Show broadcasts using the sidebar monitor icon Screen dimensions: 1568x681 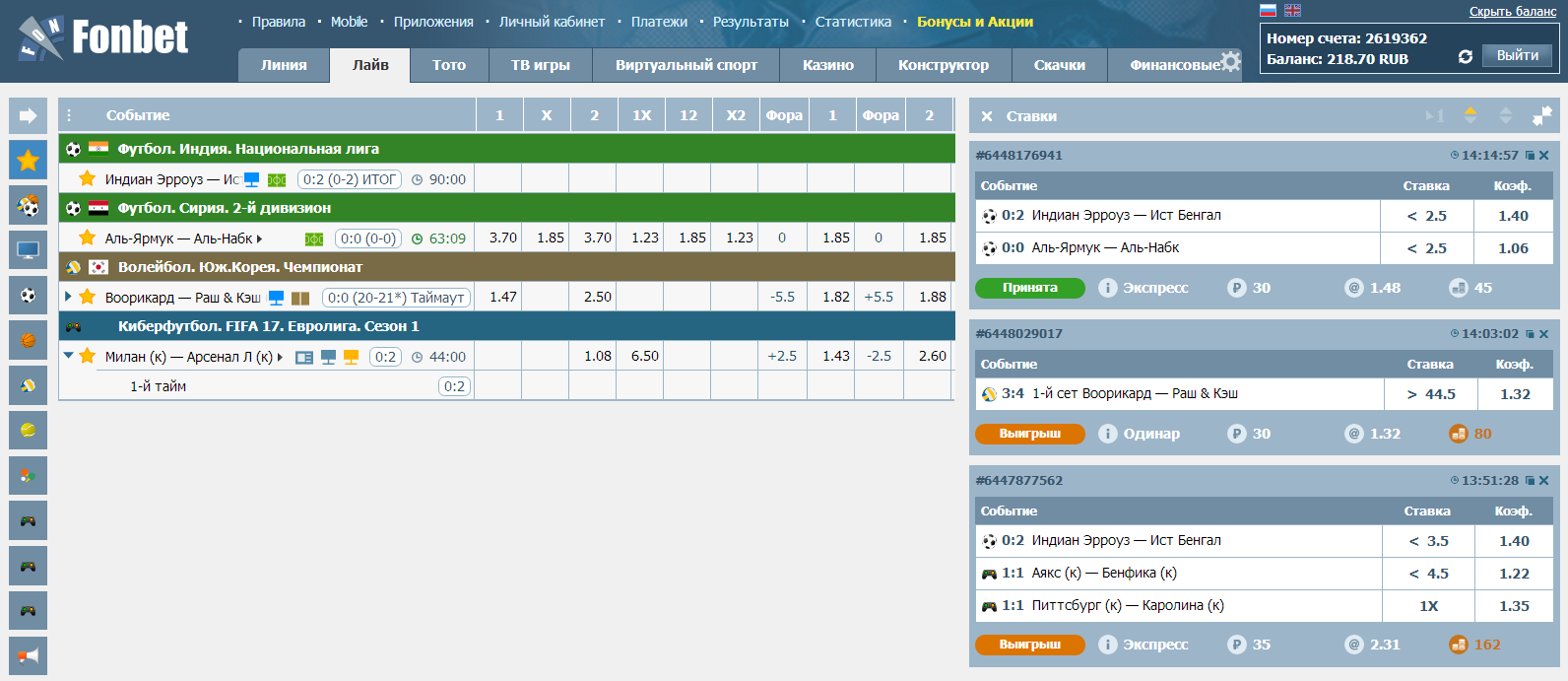[x=28, y=250]
